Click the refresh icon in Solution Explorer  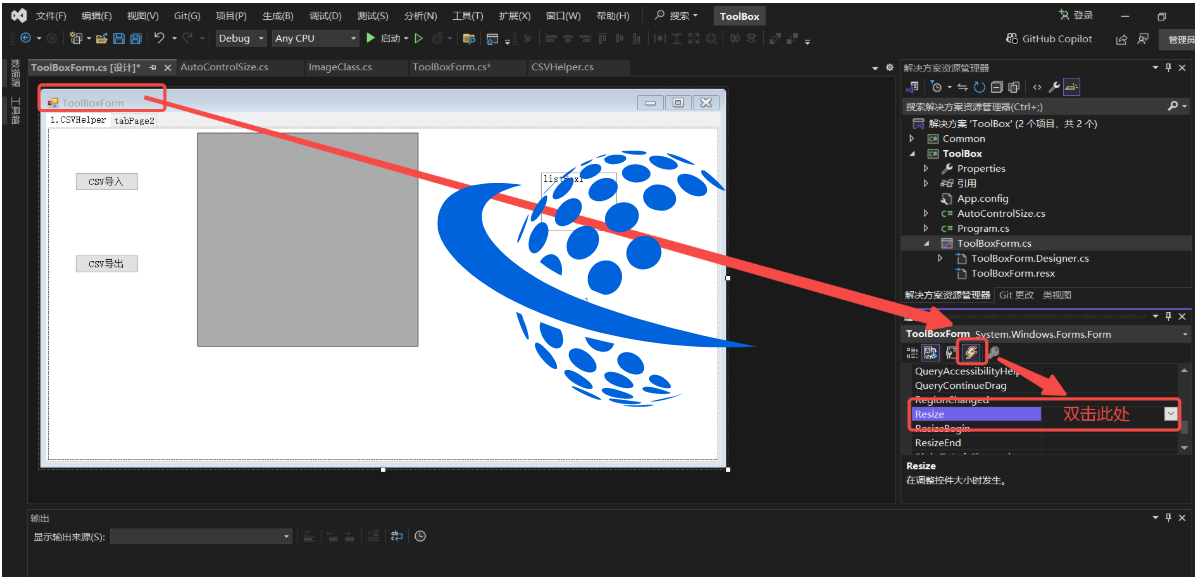[979, 88]
